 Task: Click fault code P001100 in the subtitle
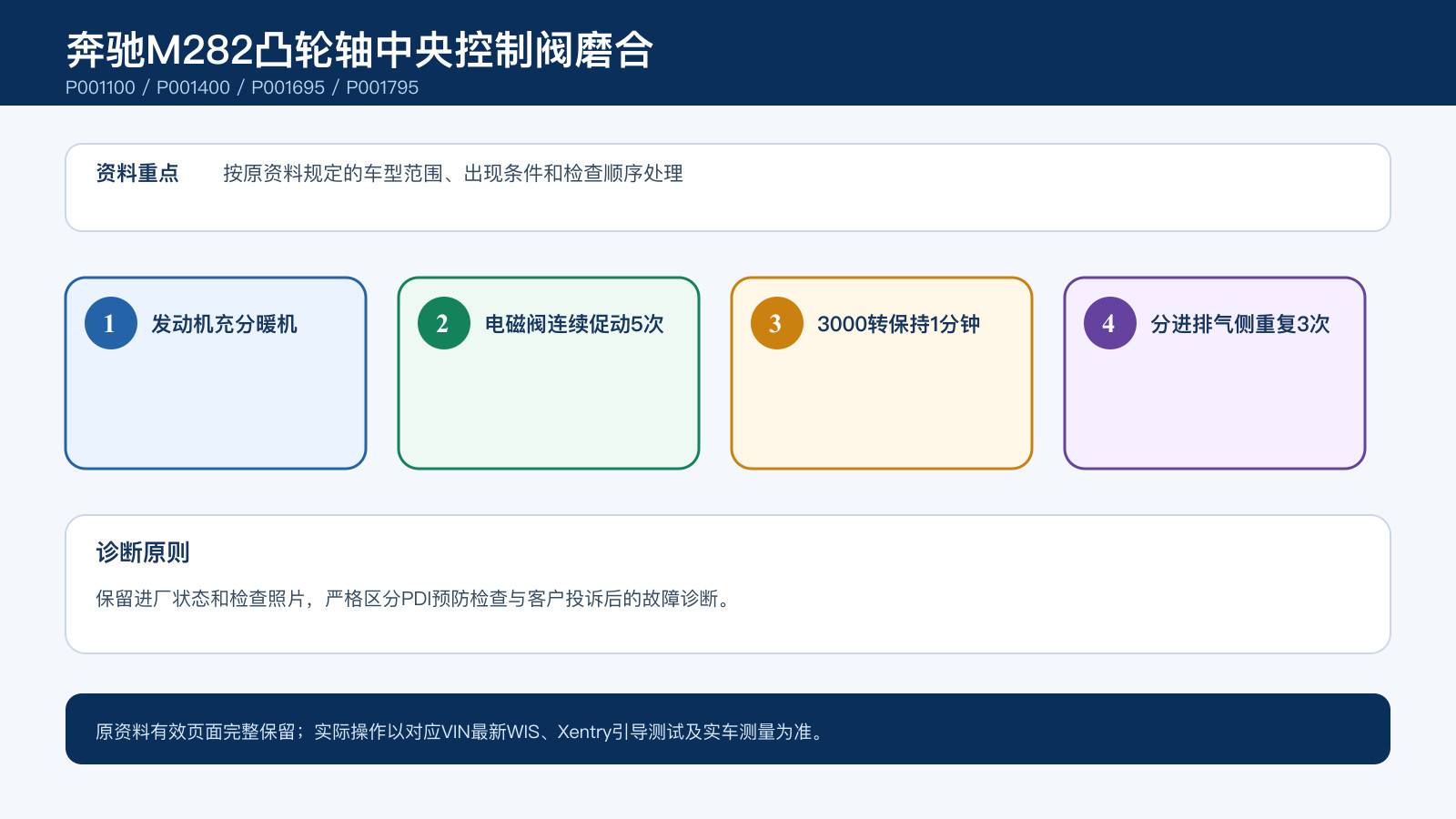tap(100, 87)
